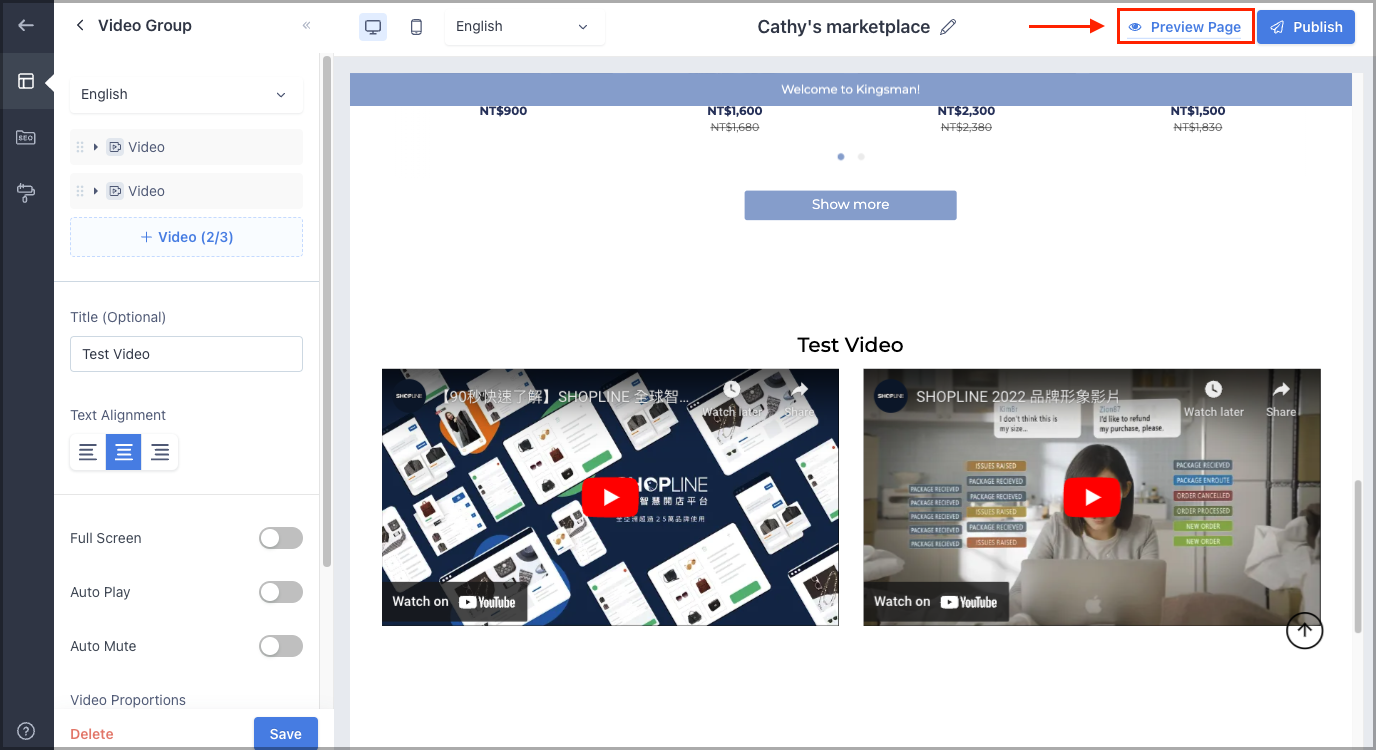Select right text alignment
Screen dimensions: 1376x750
(x=160, y=452)
